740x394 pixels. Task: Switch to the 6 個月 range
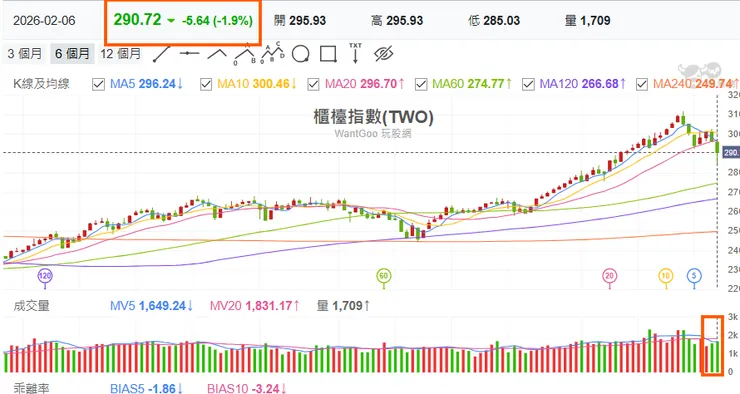[x=72, y=54]
